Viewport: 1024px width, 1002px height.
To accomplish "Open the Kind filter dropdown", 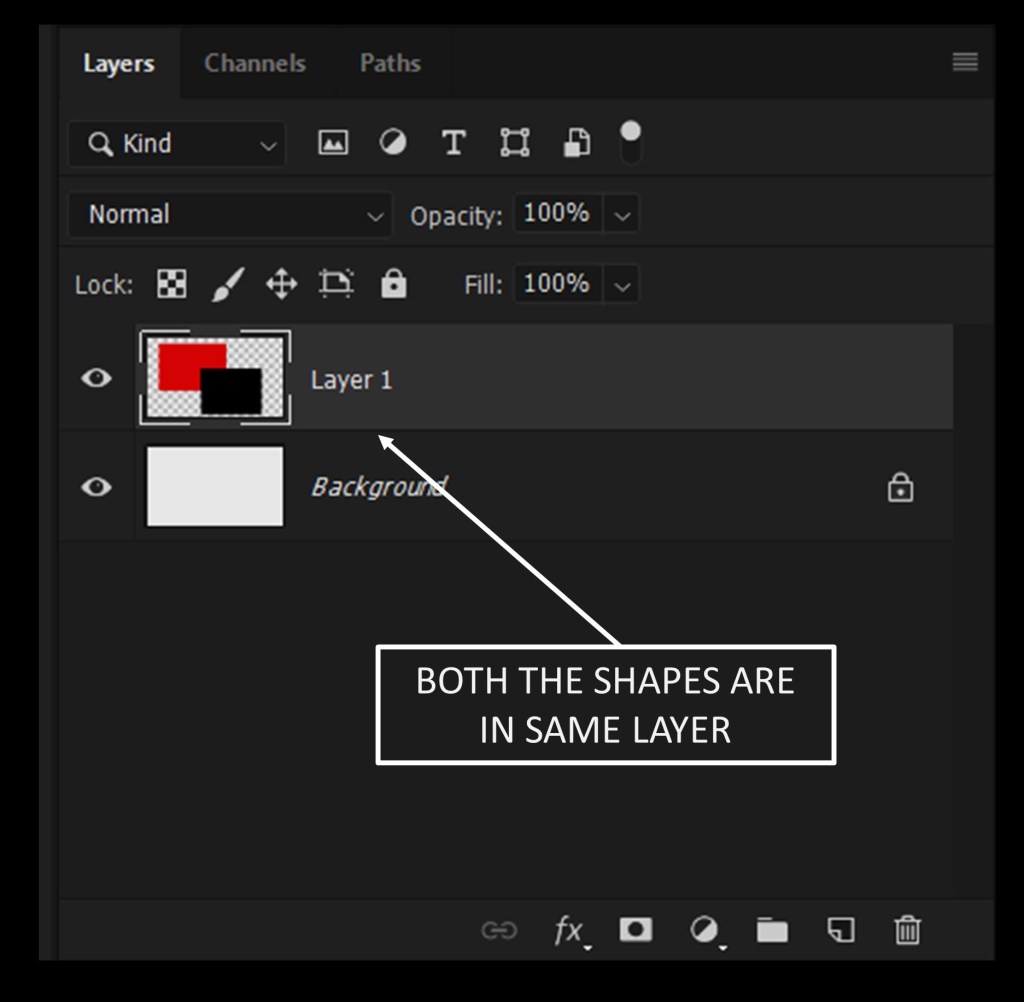I will pyautogui.click(x=177, y=144).
